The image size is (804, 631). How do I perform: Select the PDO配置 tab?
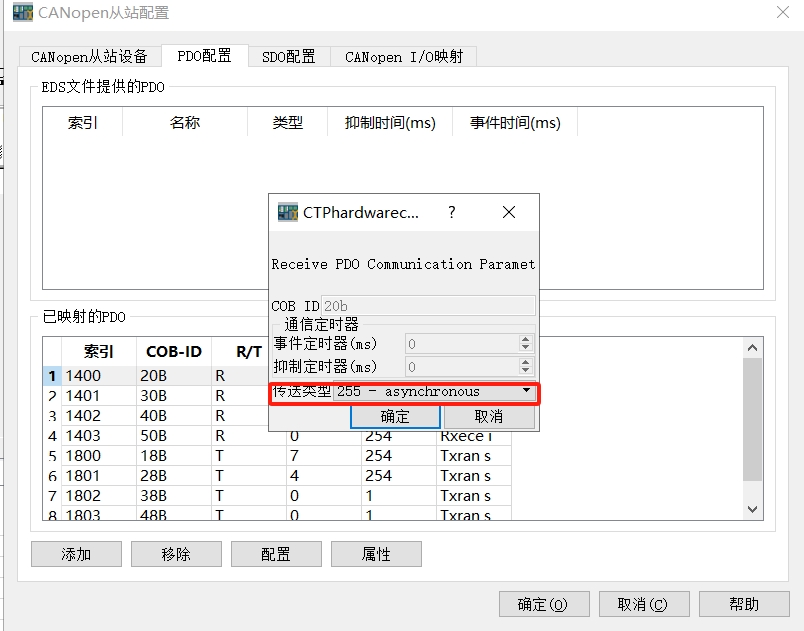click(x=205, y=55)
